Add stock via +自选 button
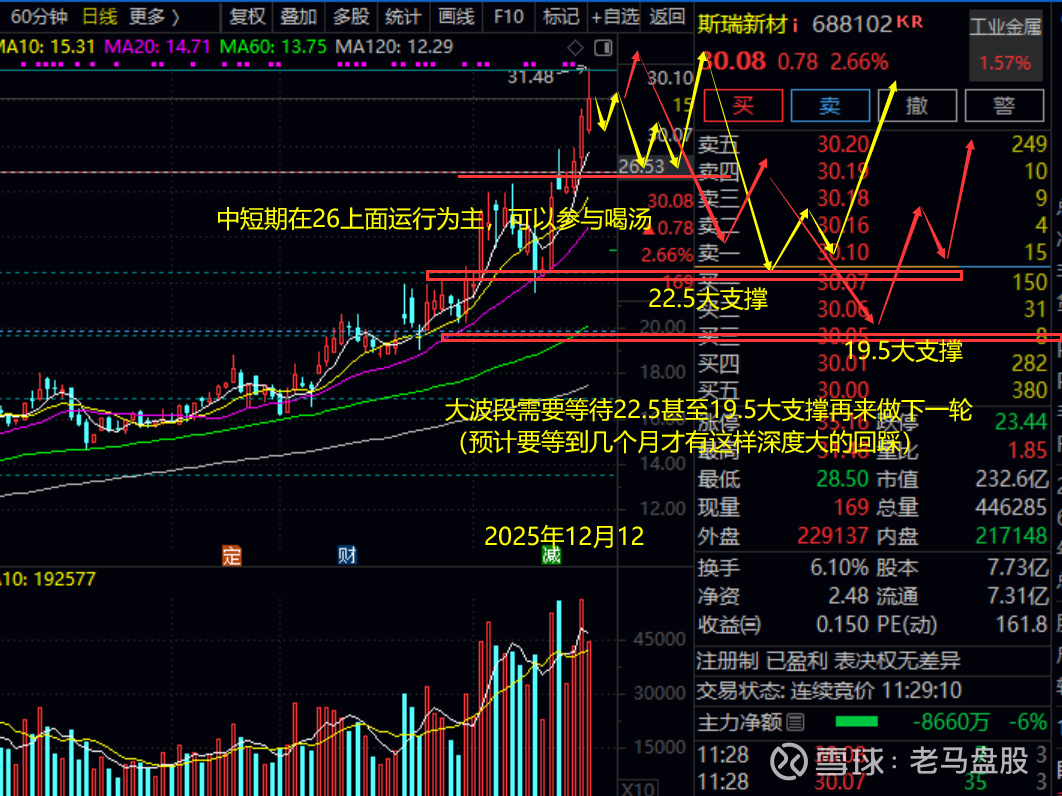 click(x=614, y=16)
